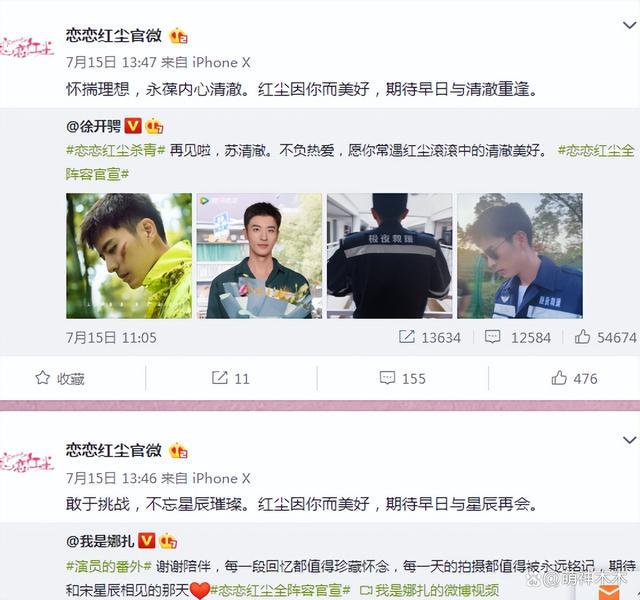Play 我是娜扎的微博视频 video link
The width and height of the screenshot is (640, 600).
pyautogui.click(x=429, y=590)
